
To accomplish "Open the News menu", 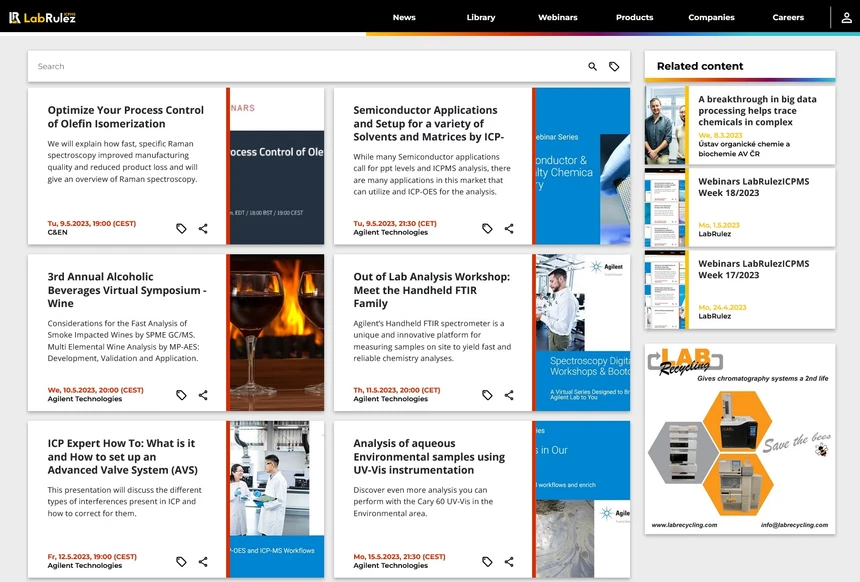I will pos(404,18).
